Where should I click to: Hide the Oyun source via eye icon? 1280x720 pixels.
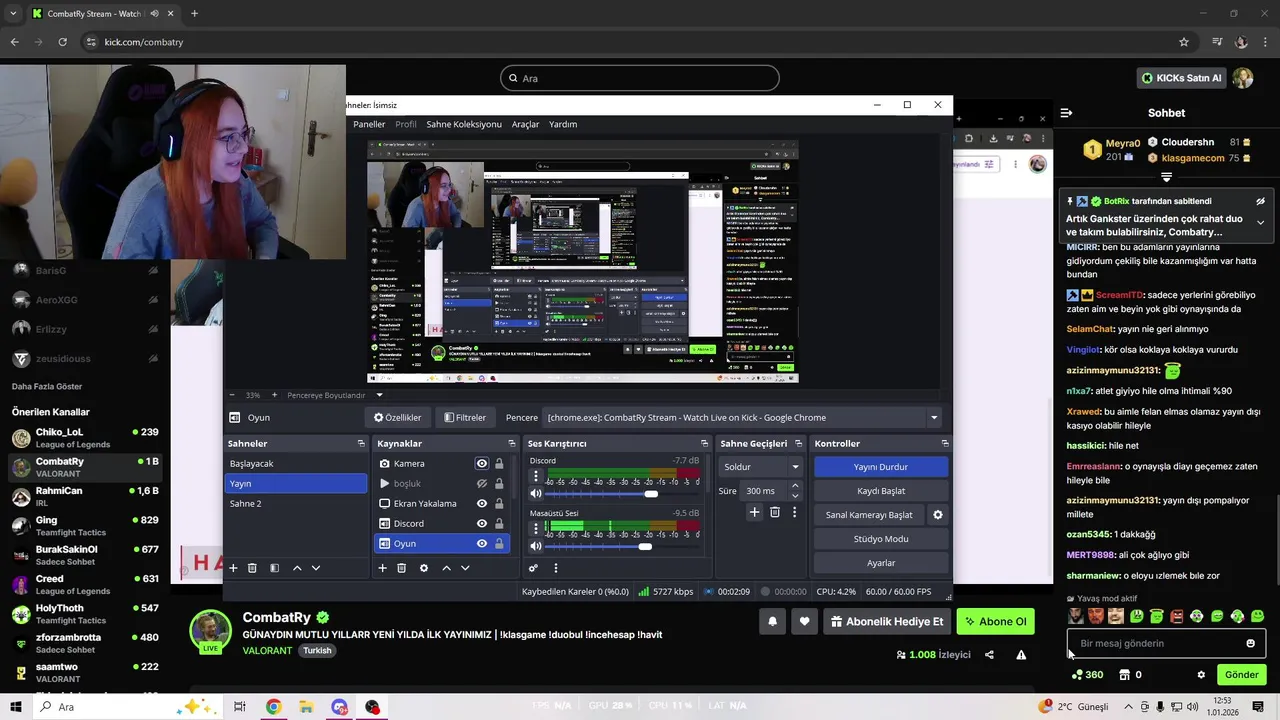pyautogui.click(x=482, y=543)
